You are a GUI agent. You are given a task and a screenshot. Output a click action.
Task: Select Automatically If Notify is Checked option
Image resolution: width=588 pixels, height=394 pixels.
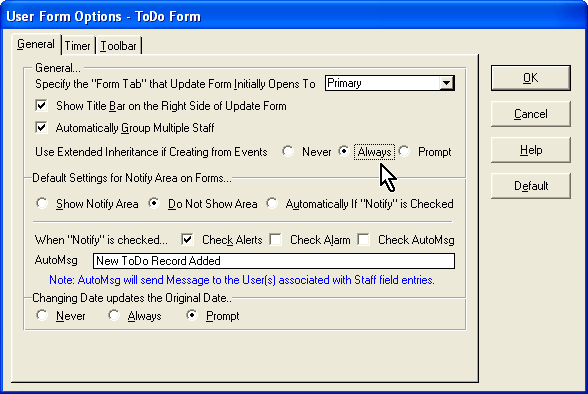[272, 204]
